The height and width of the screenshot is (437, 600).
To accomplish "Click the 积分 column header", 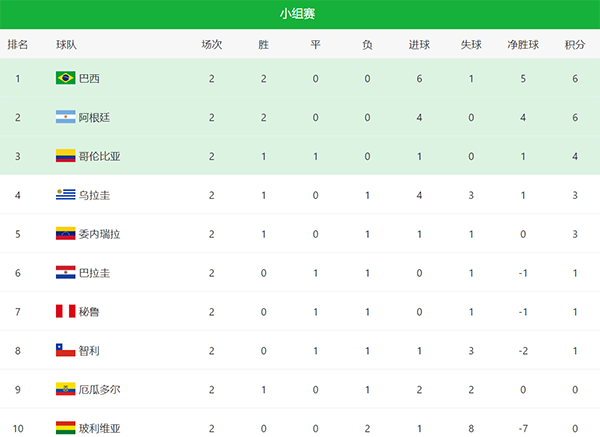I will tap(575, 45).
